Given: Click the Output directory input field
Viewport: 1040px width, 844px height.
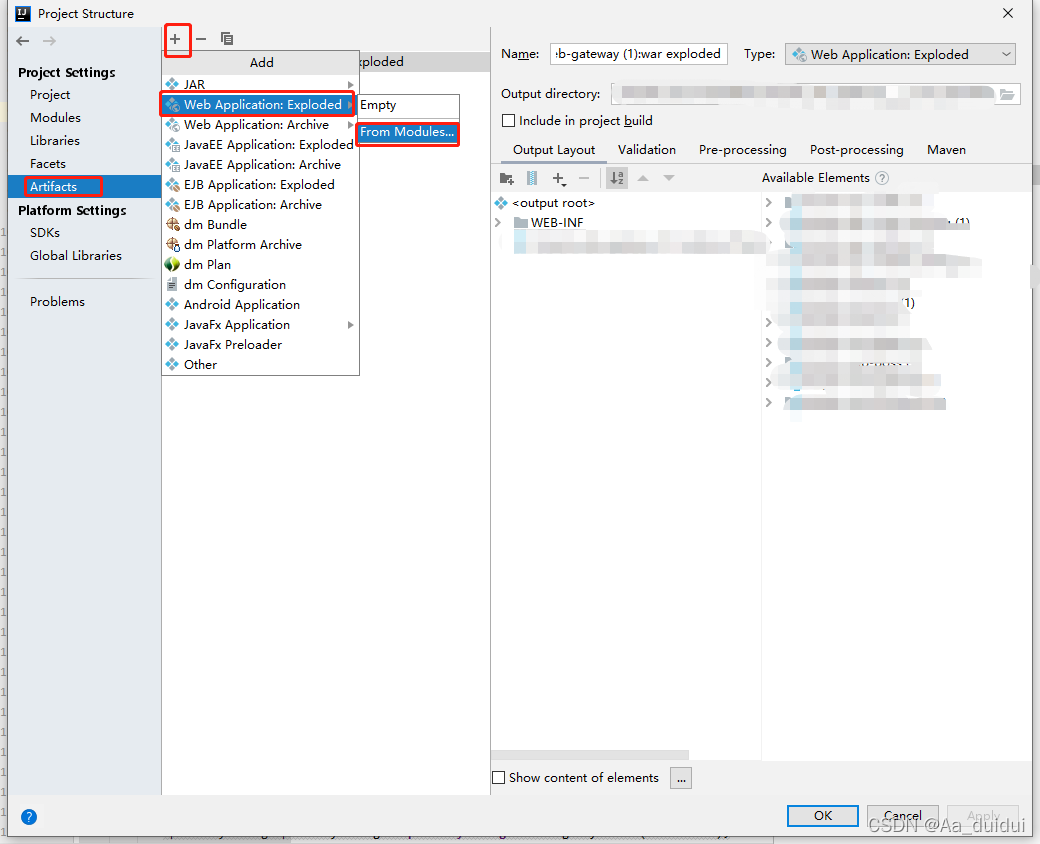Looking at the screenshot, I should (x=804, y=94).
